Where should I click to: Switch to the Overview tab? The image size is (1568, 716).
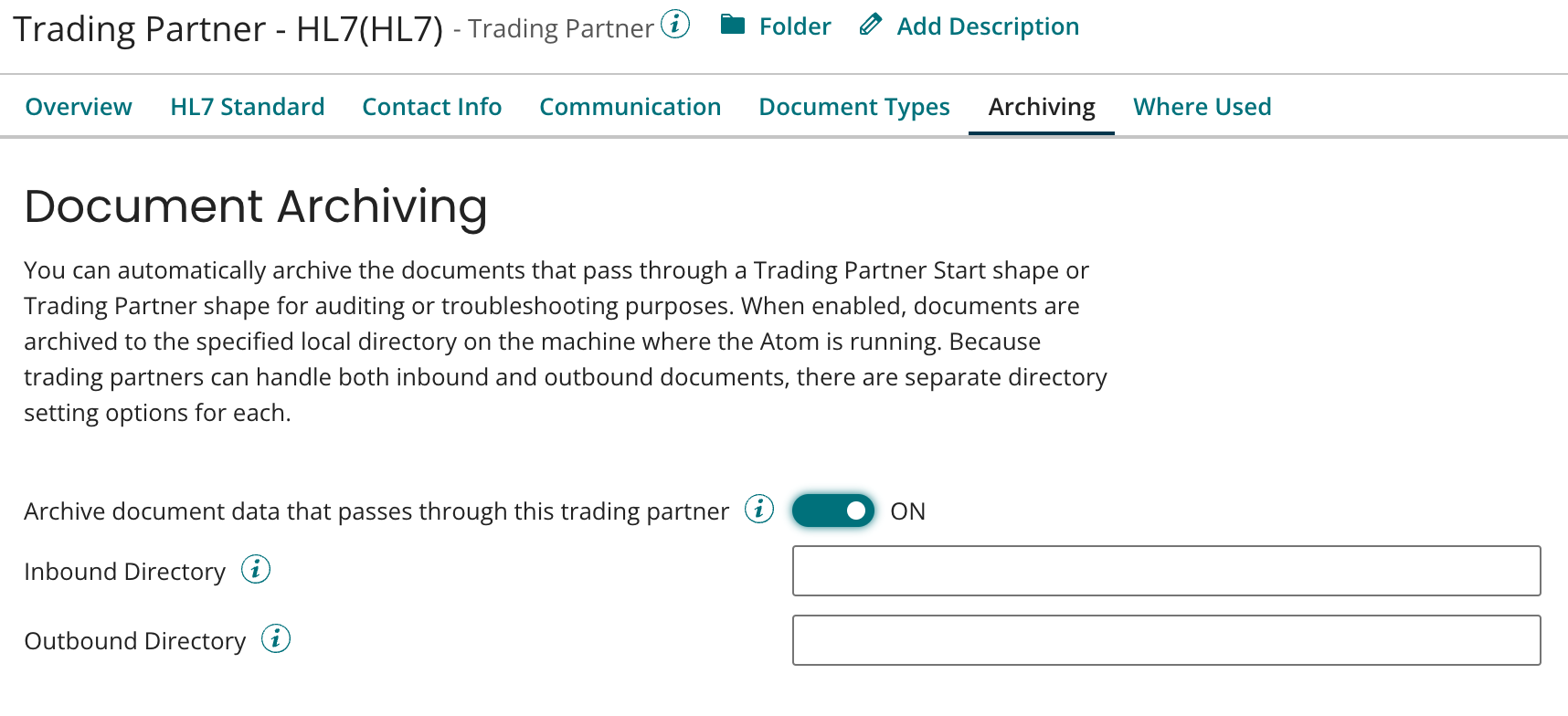pyautogui.click(x=78, y=106)
